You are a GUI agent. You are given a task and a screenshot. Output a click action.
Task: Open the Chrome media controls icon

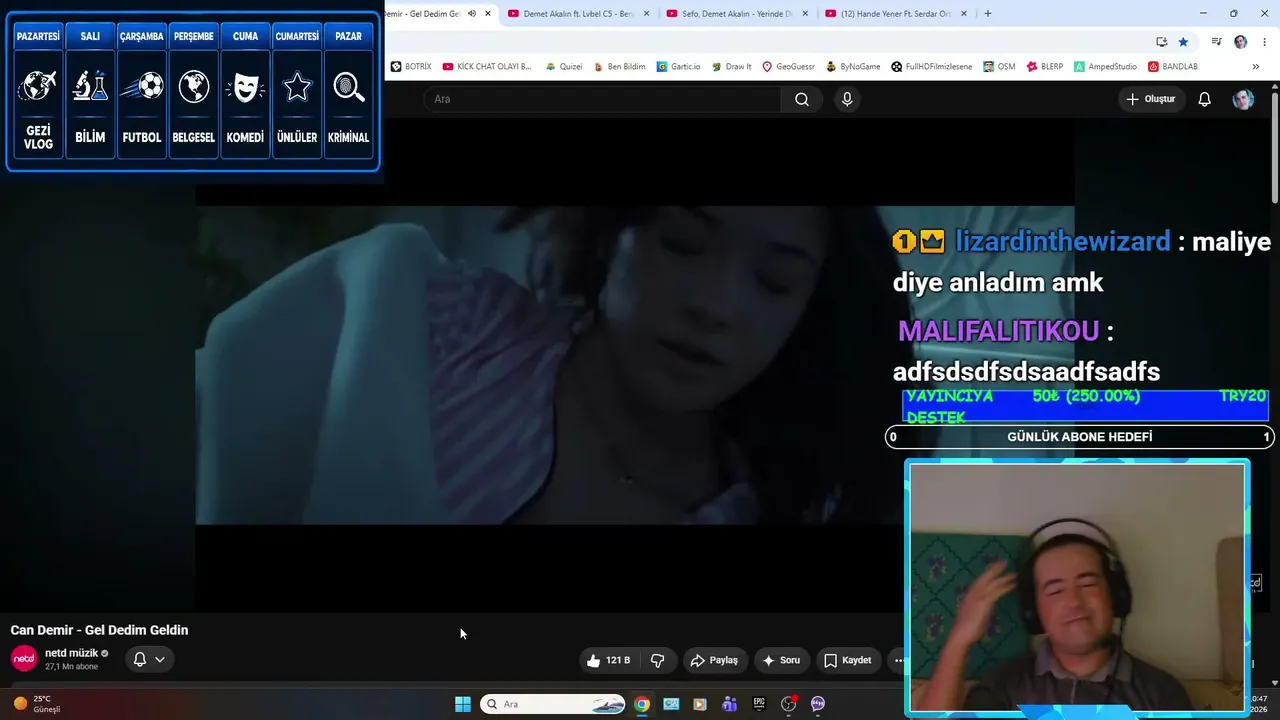[x=1216, y=42]
